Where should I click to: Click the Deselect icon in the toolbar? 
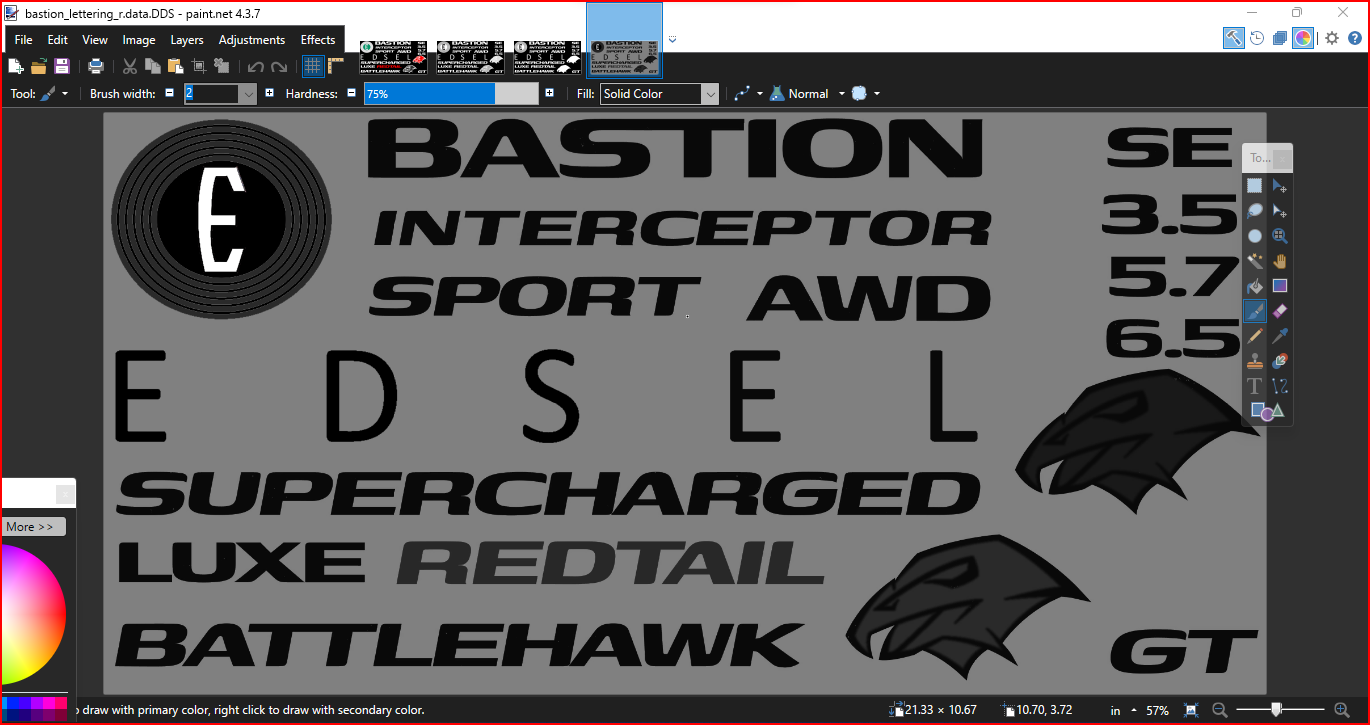point(222,66)
